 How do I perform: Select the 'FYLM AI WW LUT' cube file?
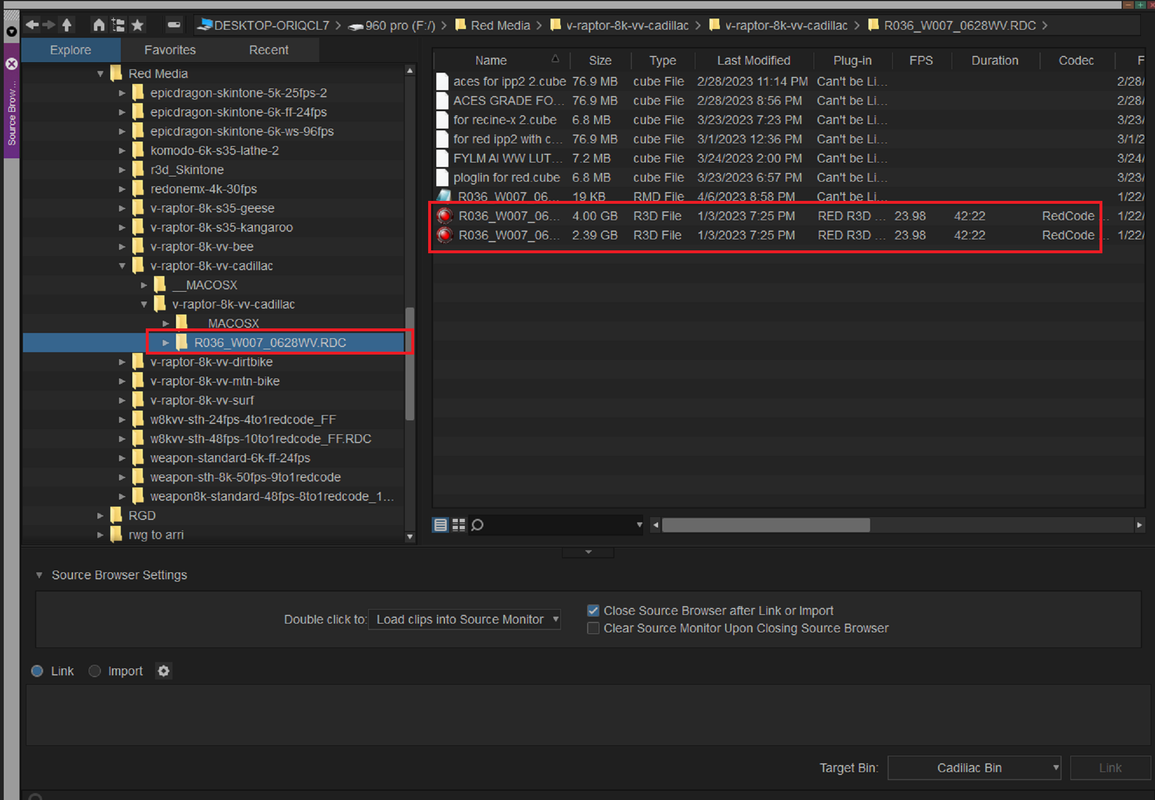508,158
